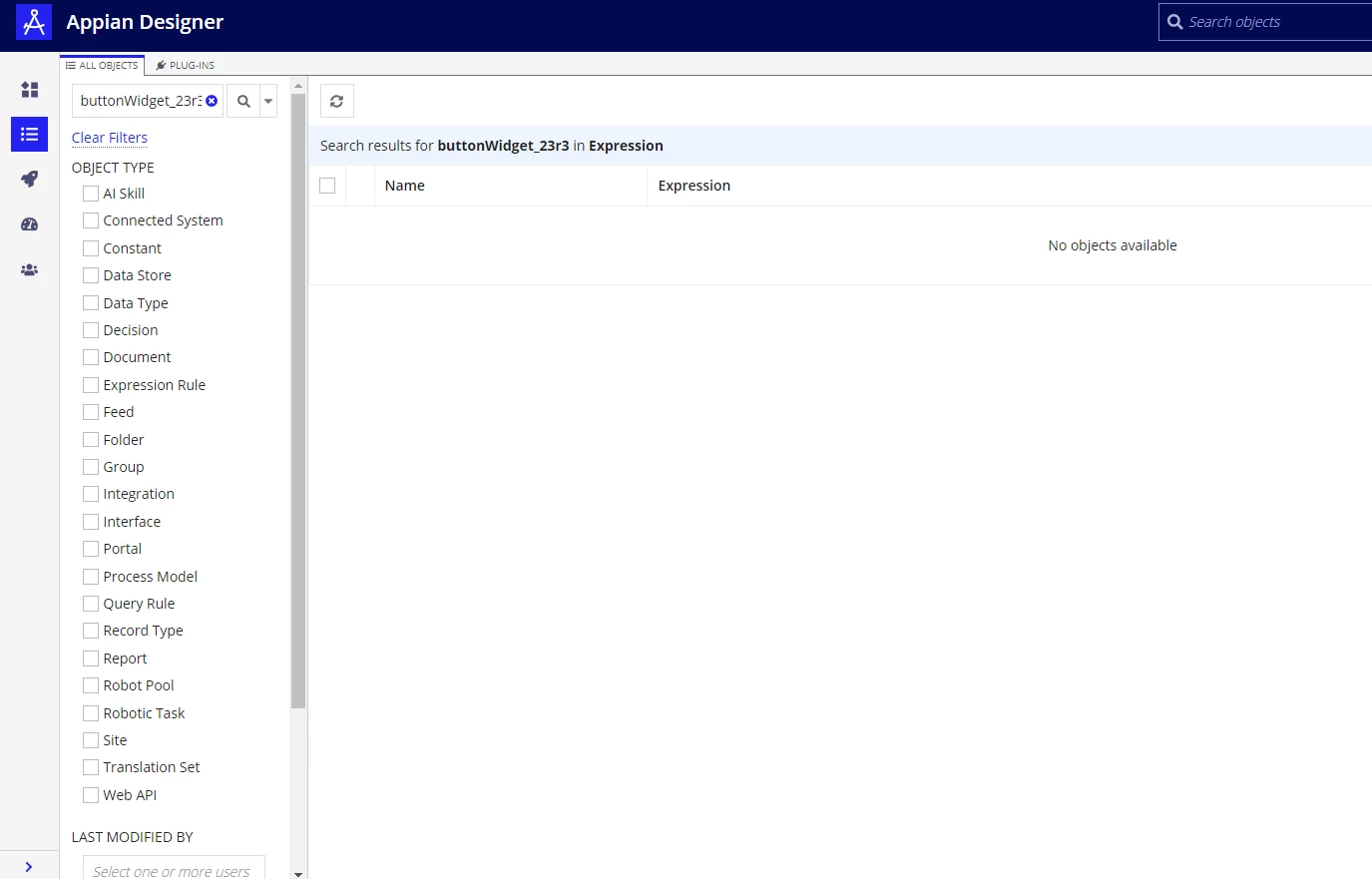Screen dimensions: 1372x879
Task: Check the Group object type
Action: tap(91, 467)
